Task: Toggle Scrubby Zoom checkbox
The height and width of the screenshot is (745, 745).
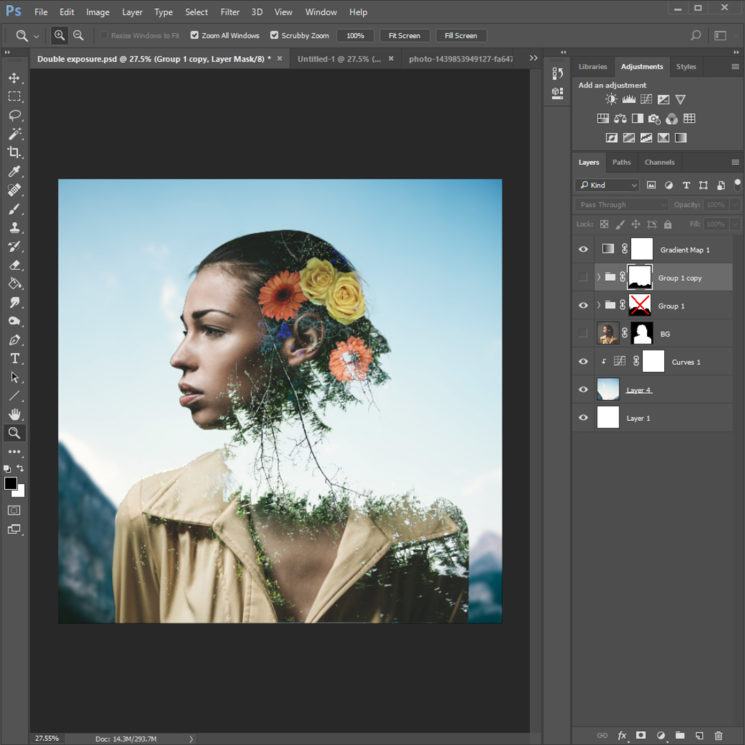Action: point(274,35)
